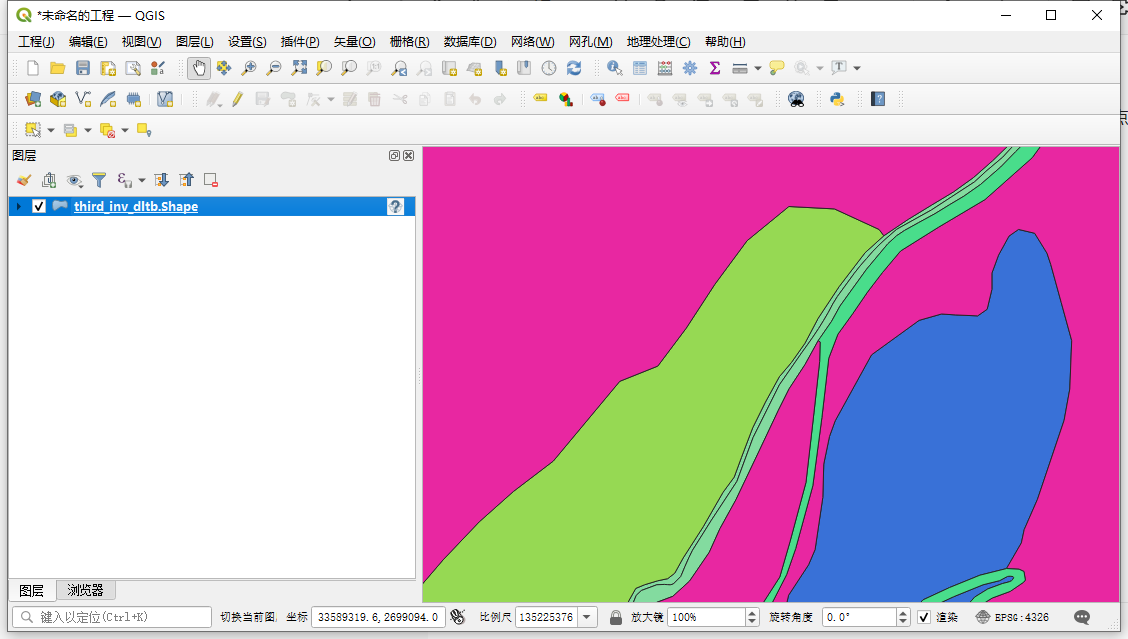
Task: Open manage map themes eye dropdown
Action: tap(74, 180)
